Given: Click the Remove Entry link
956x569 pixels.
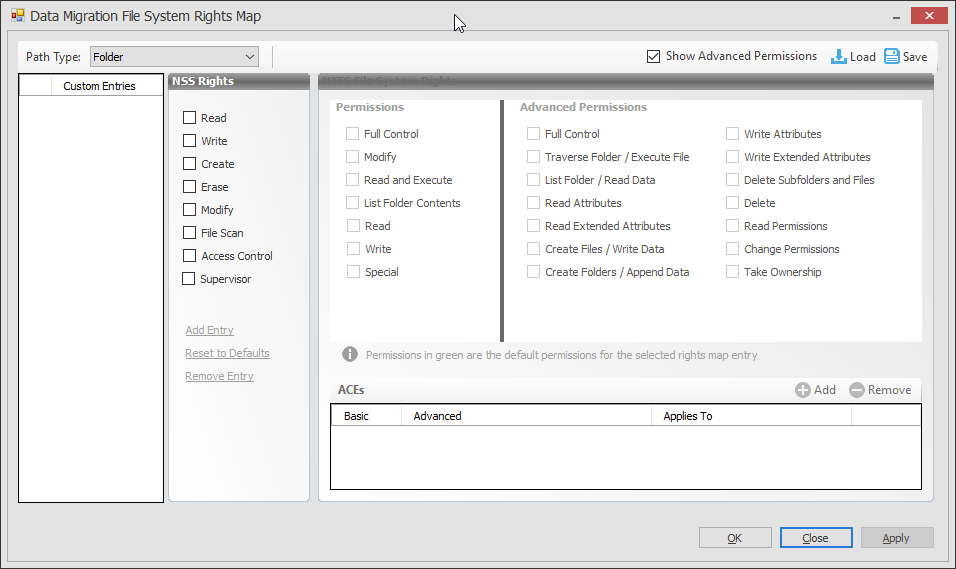Looking at the screenshot, I should [x=219, y=376].
